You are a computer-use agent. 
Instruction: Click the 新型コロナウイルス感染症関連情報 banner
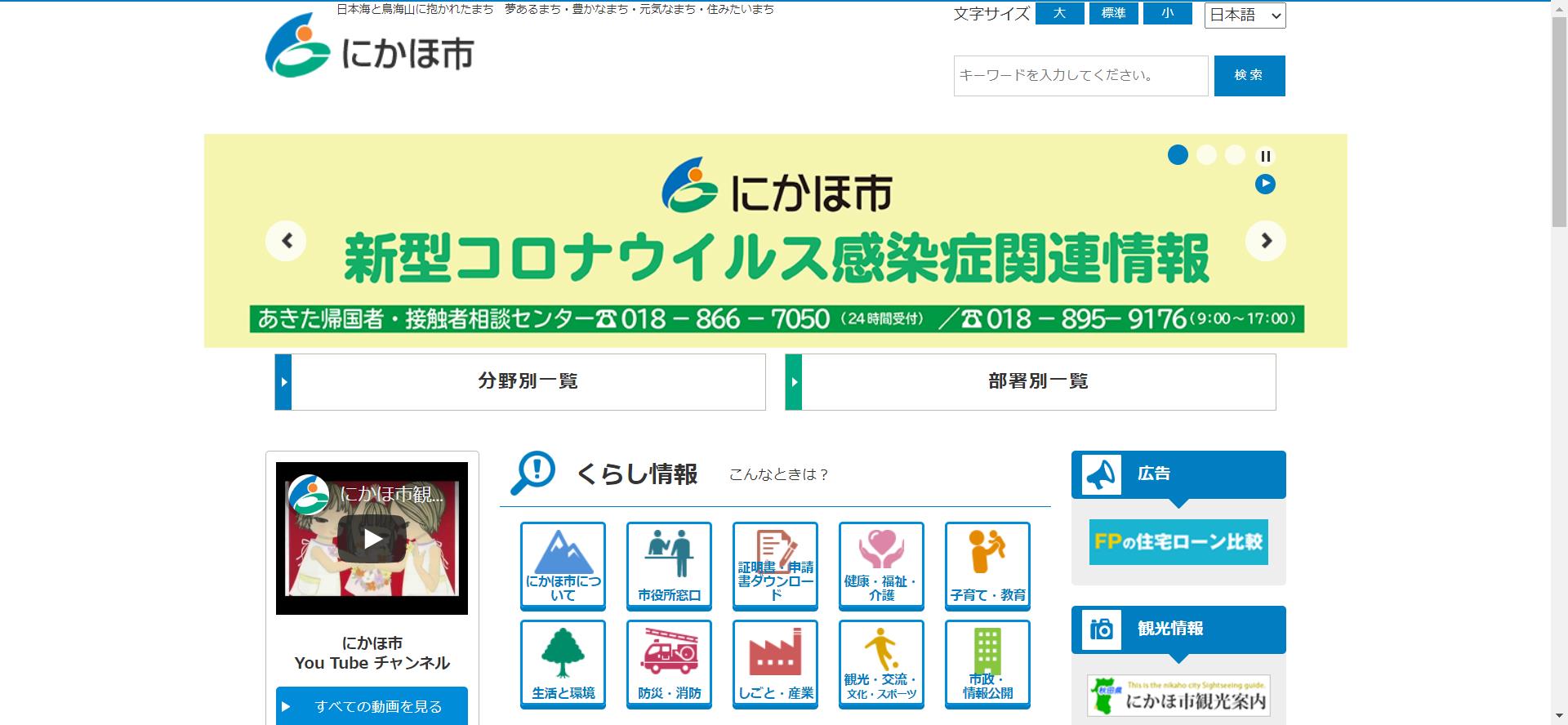coord(775,241)
